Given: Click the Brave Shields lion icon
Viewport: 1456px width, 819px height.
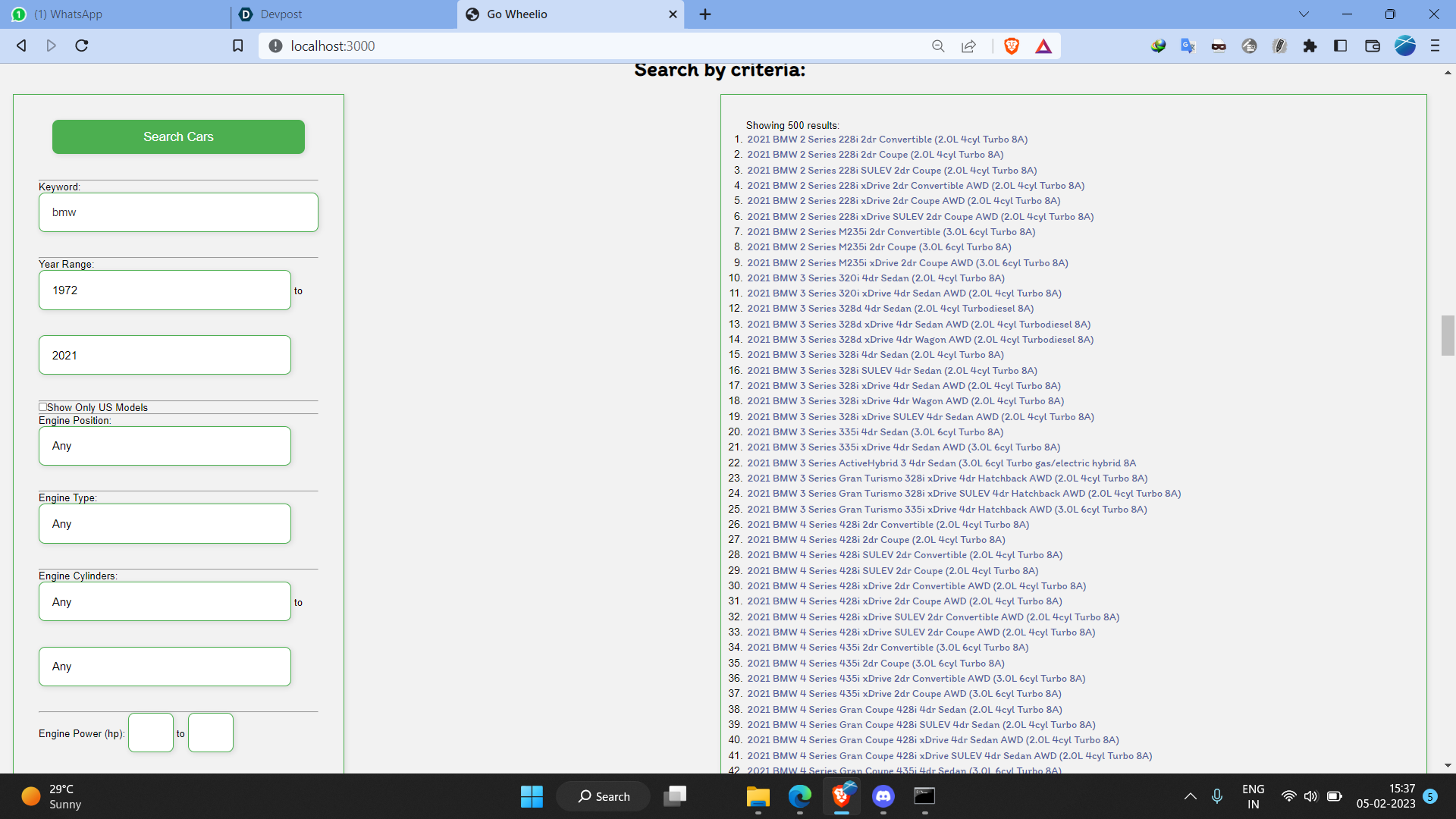Looking at the screenshot, I should pyautogui.click(x=1011, y=46).
